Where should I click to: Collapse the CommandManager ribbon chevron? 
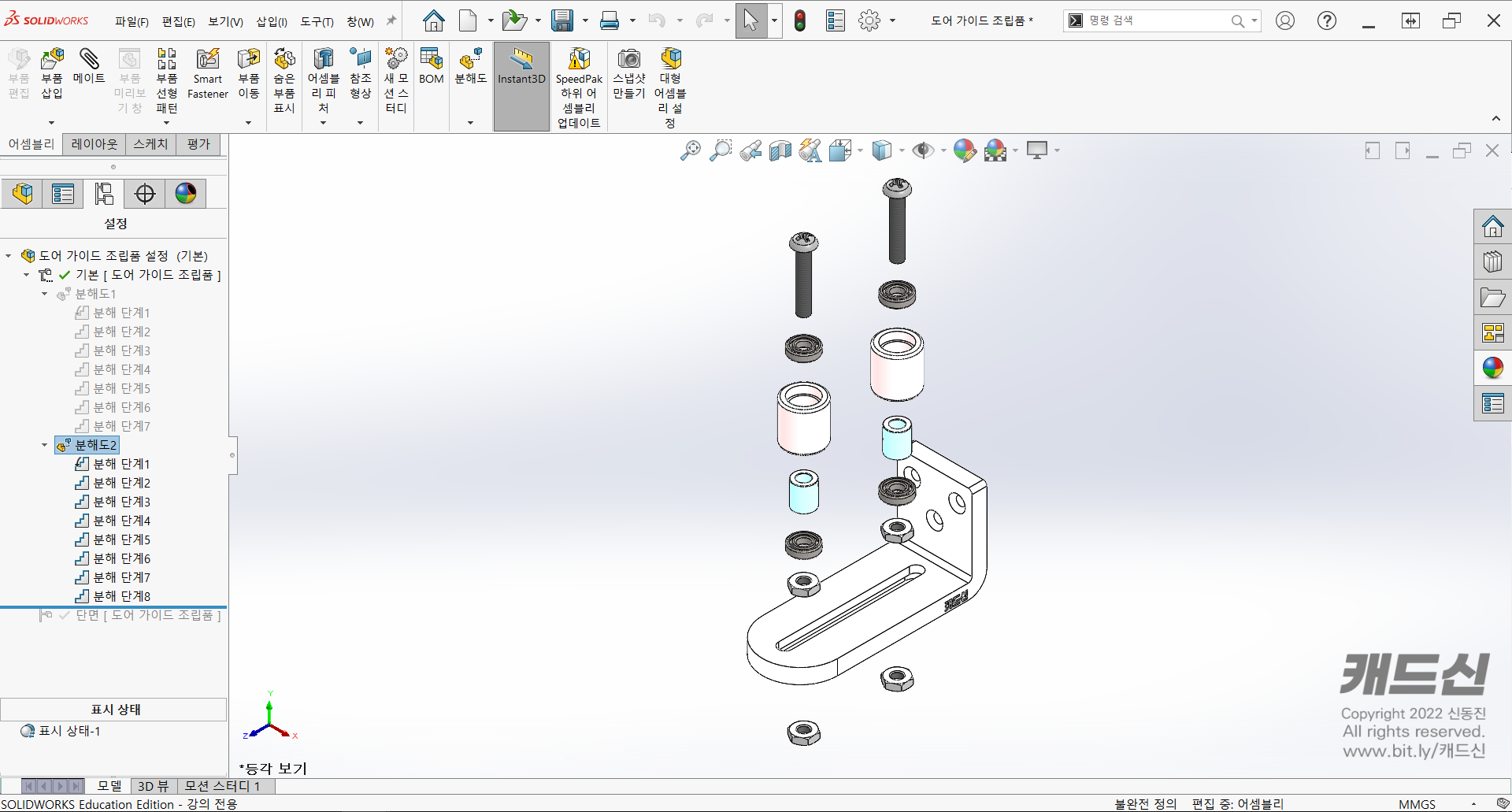pyautogui.click(x=1496, y=119)
